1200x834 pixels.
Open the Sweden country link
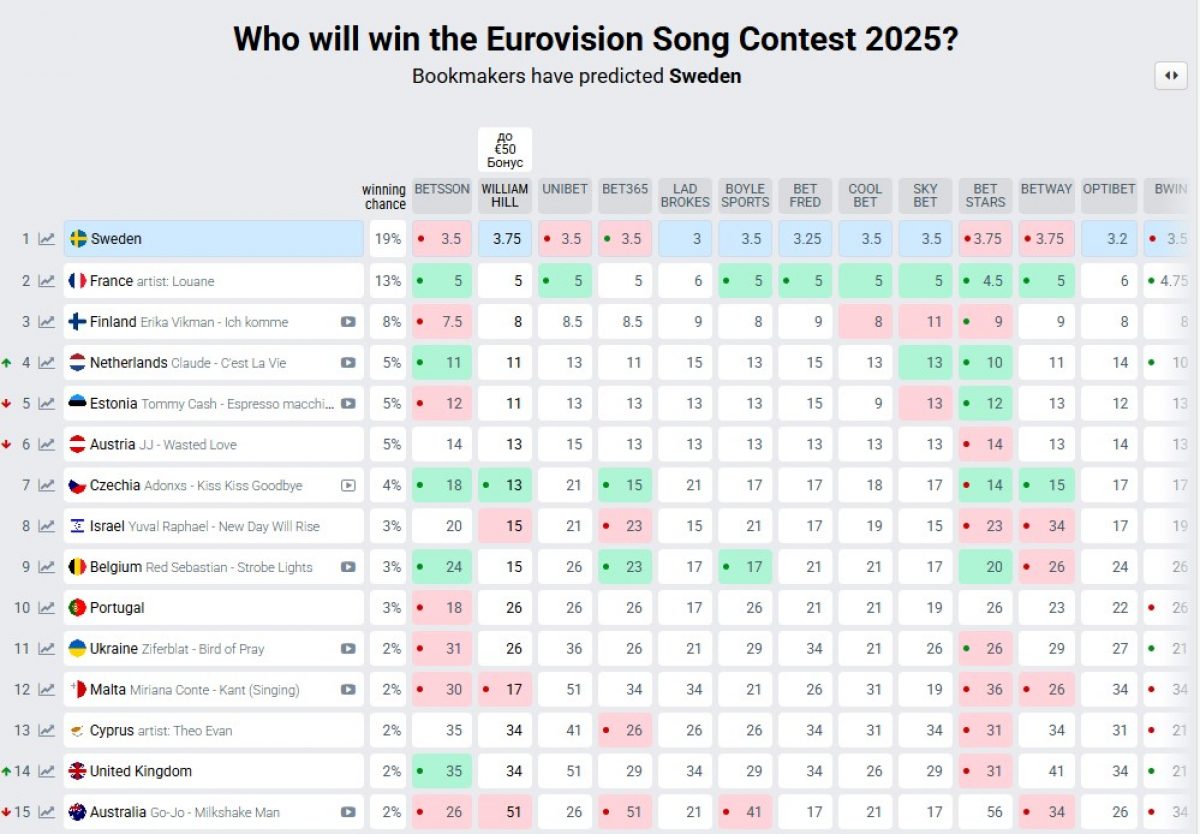pyautogui.click(x=116, y=239)
